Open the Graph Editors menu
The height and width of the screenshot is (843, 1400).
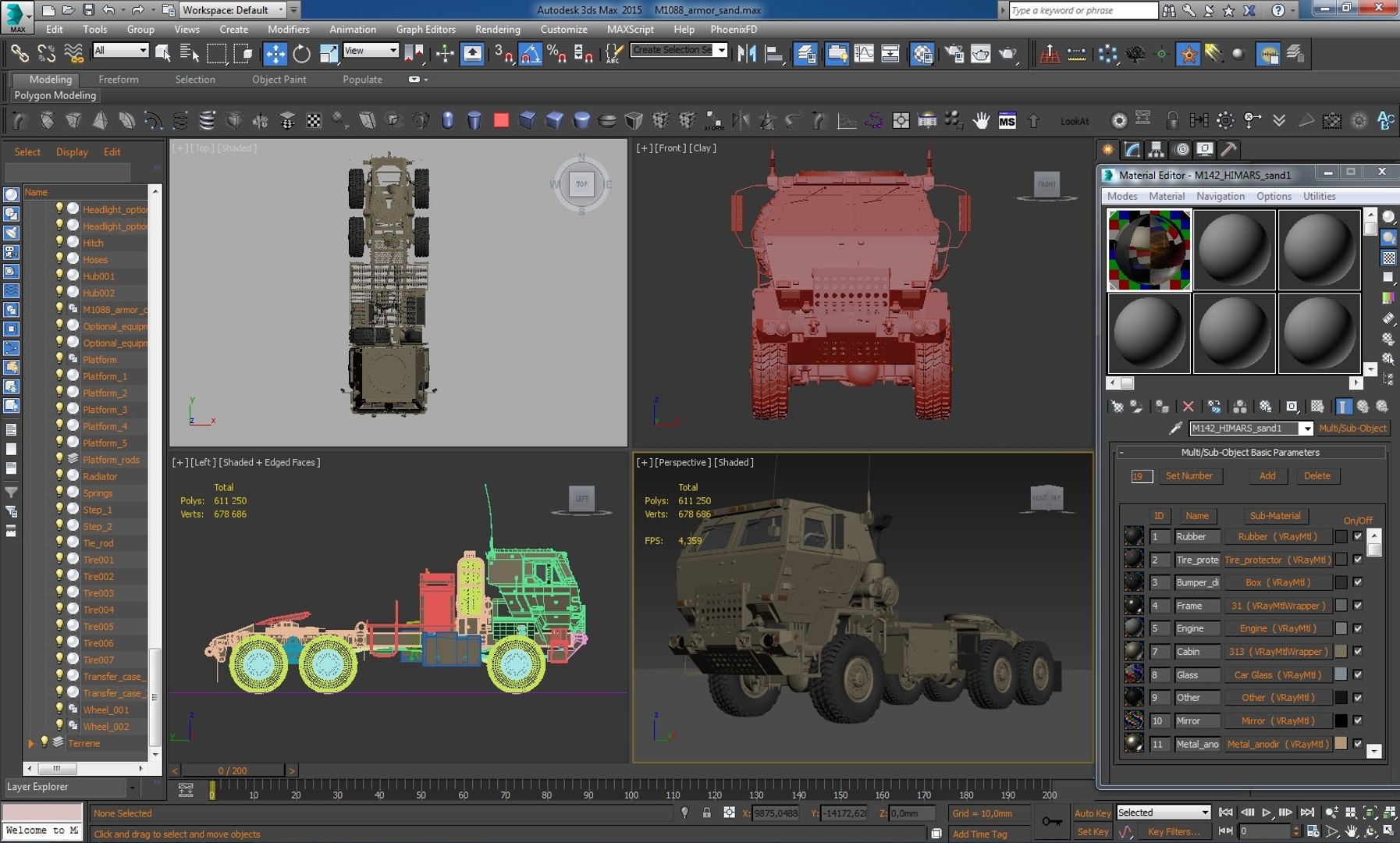coord(425,29)
